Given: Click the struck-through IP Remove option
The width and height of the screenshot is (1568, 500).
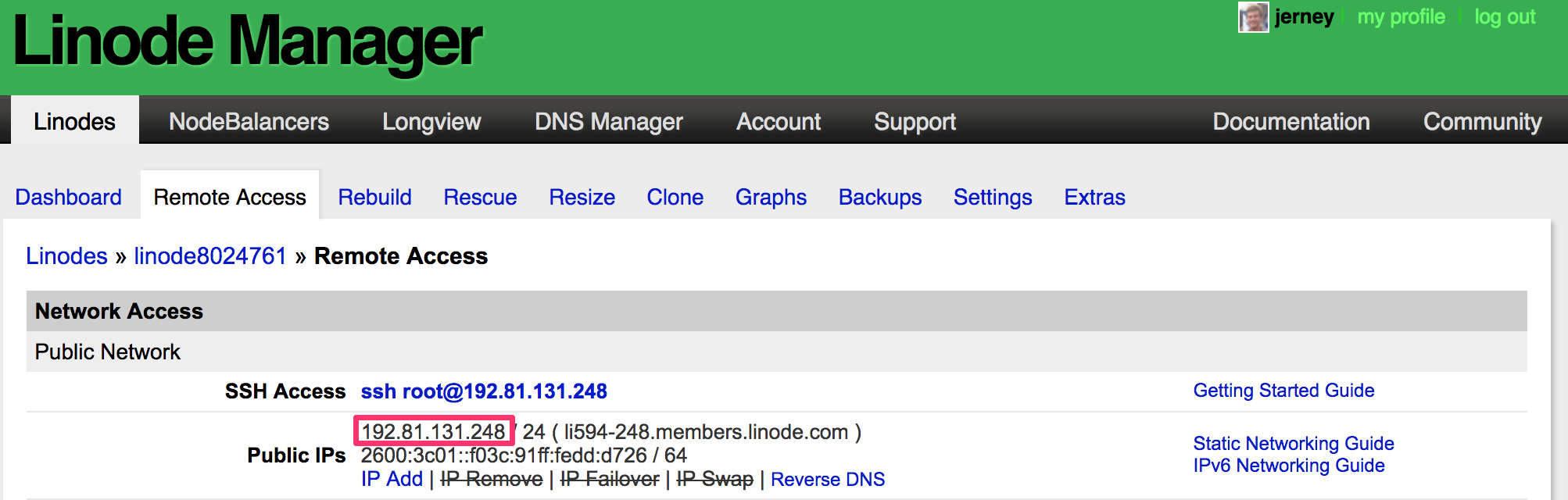Looking at the screenshot, I should tap(492, 479).
